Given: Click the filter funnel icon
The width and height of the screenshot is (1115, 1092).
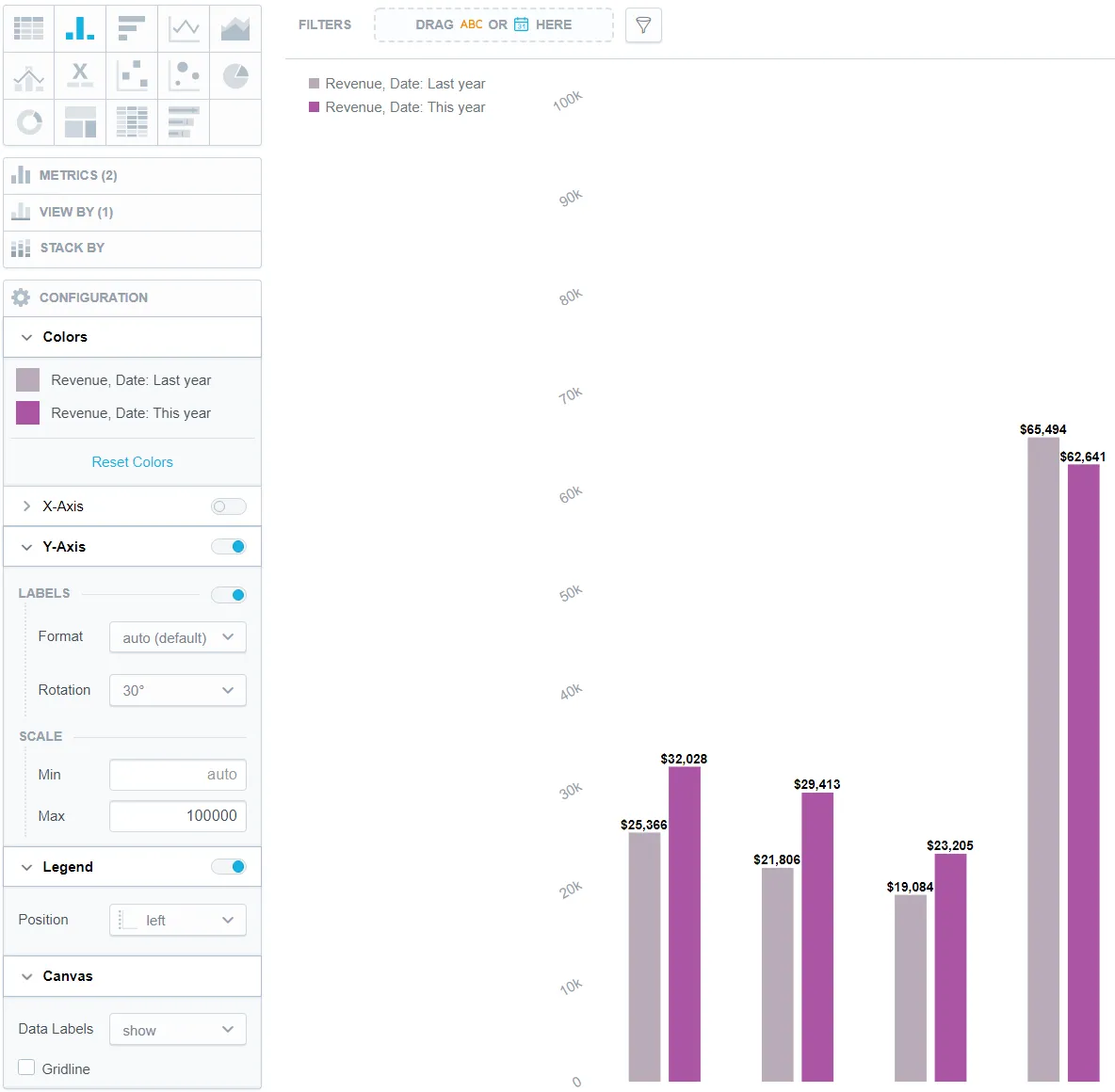Looking at the screenshot, I should coord(643,25).
